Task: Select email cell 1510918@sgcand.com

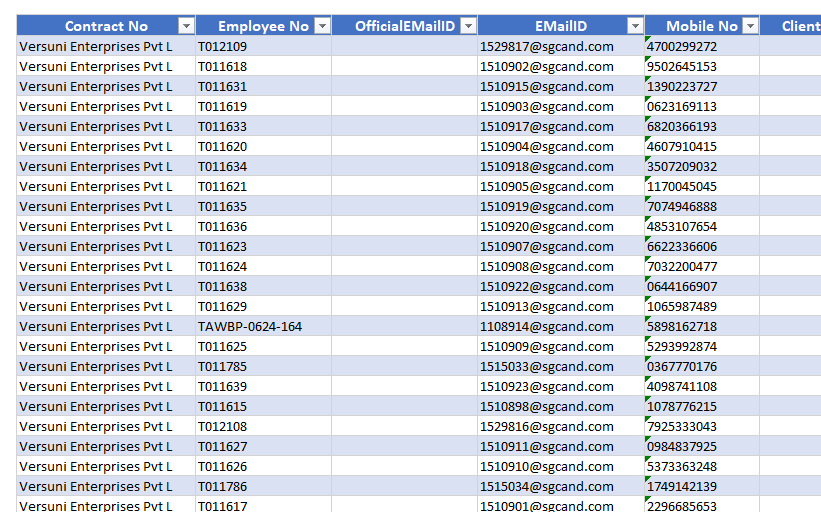Action: (x=561, y=166)
